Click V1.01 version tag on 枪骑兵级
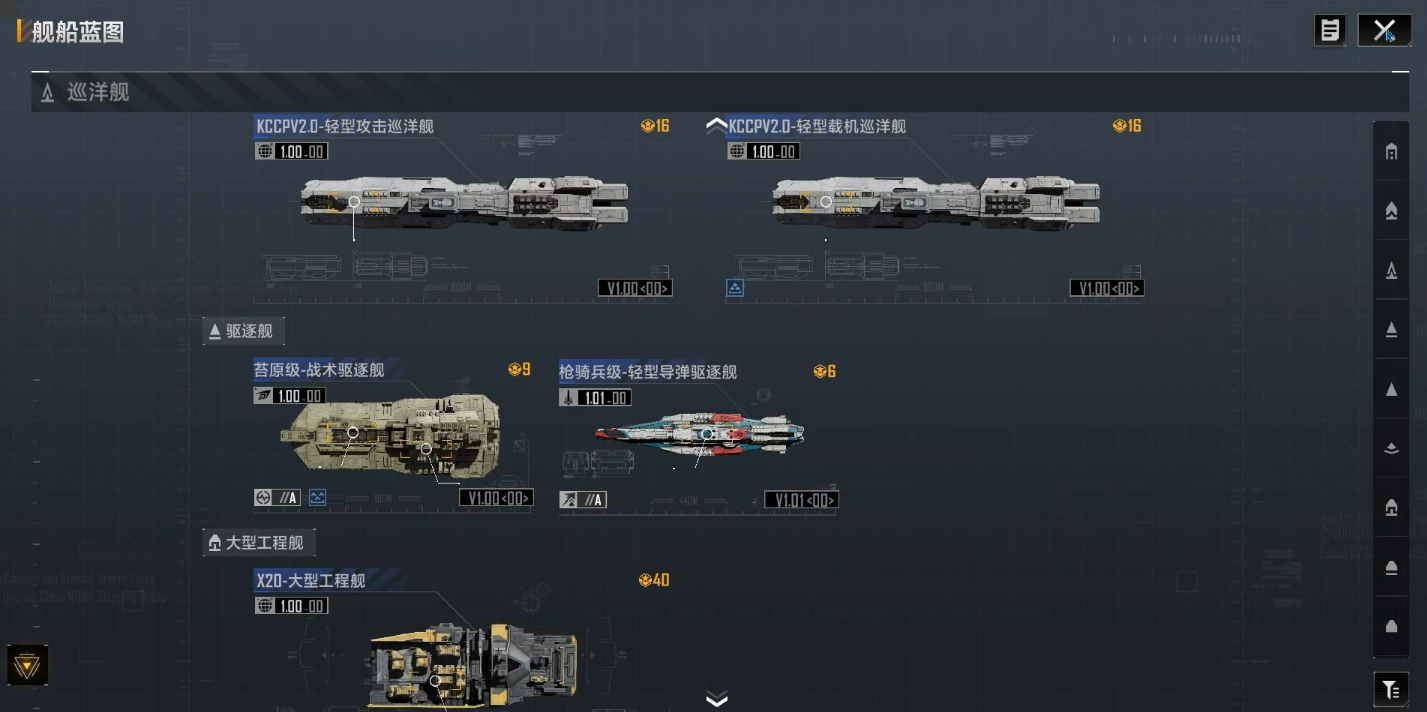This screenshot has width=1427, height=712. point(801,500)
